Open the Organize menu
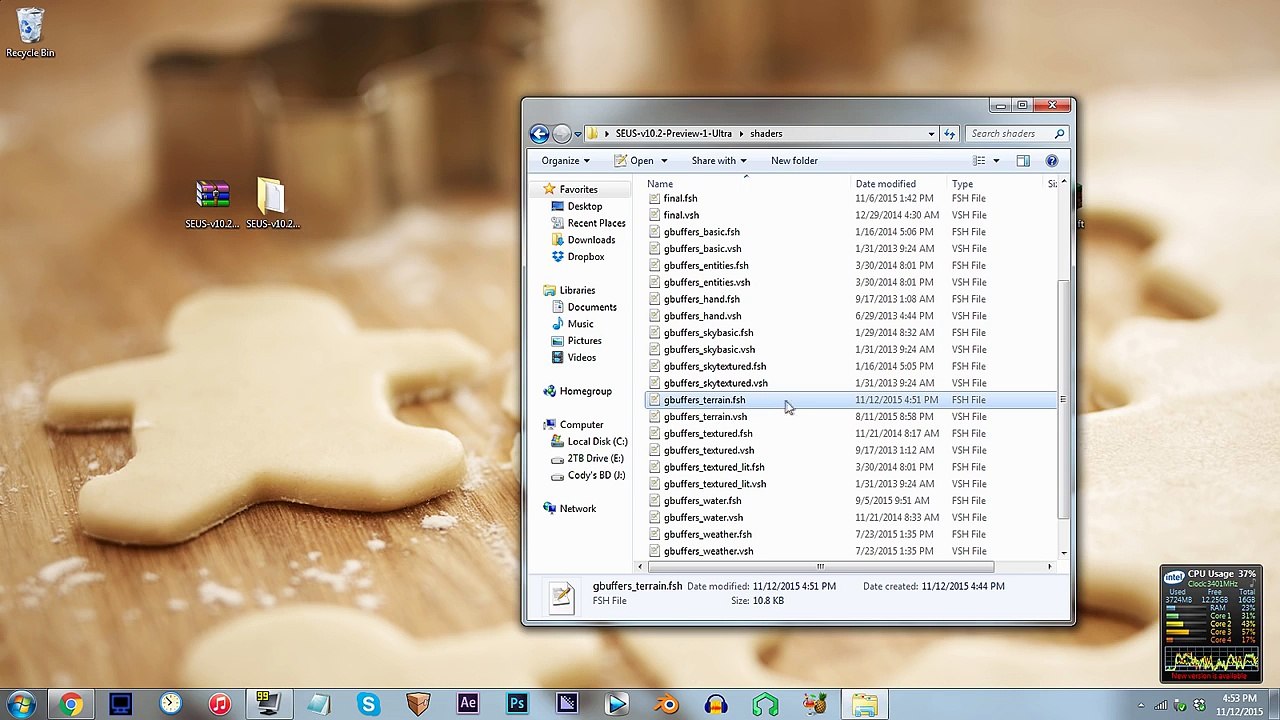 (565, 161)
